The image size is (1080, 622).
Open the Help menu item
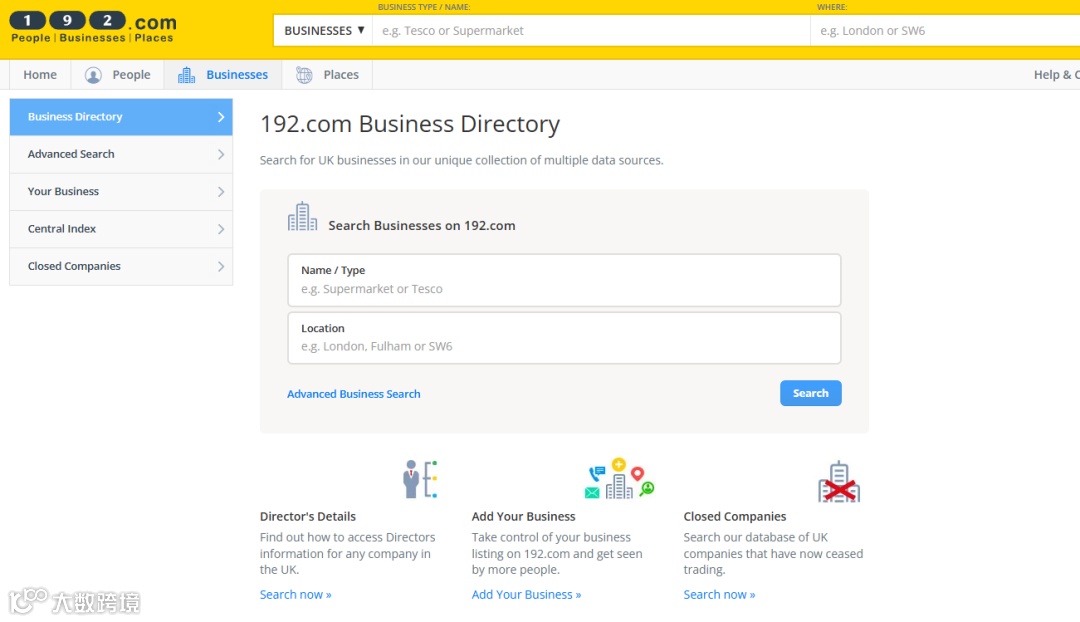[x=1056, y=74]
